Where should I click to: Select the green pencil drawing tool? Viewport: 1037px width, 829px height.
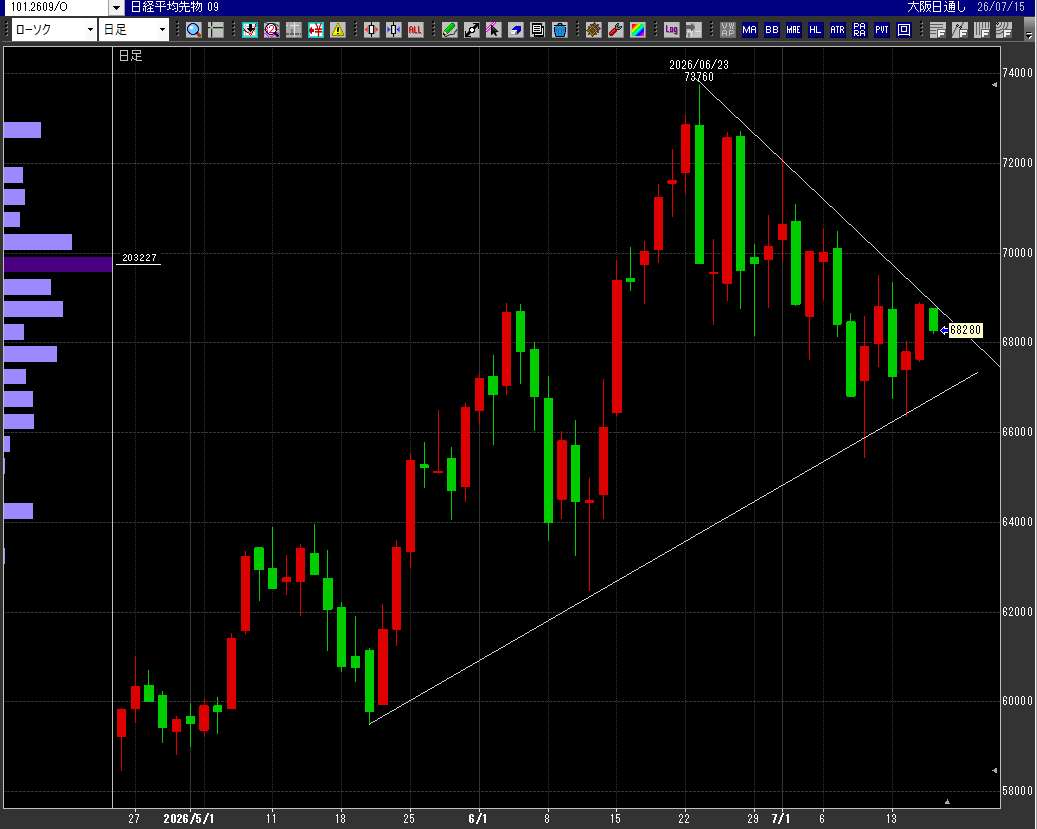[450, 30]
